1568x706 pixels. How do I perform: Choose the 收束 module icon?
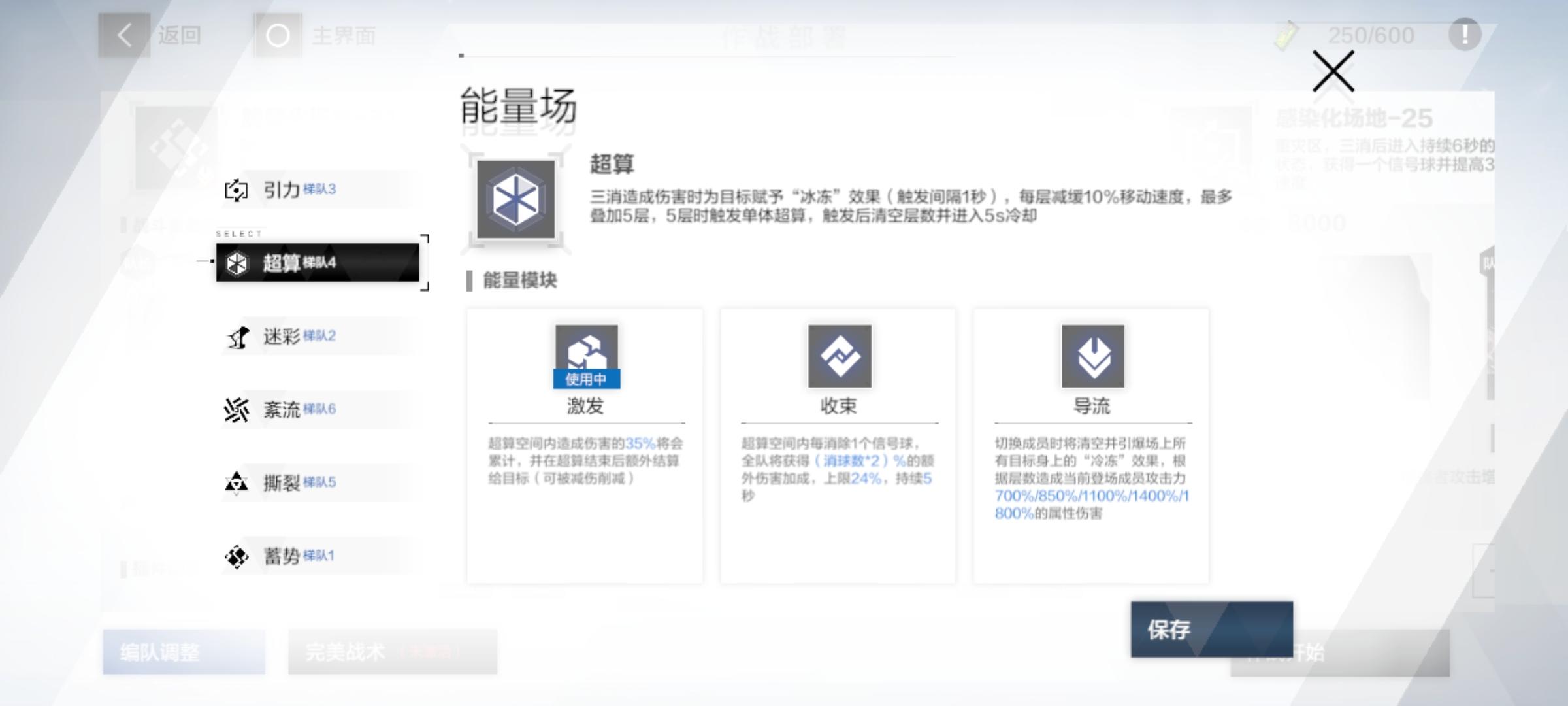840,356
